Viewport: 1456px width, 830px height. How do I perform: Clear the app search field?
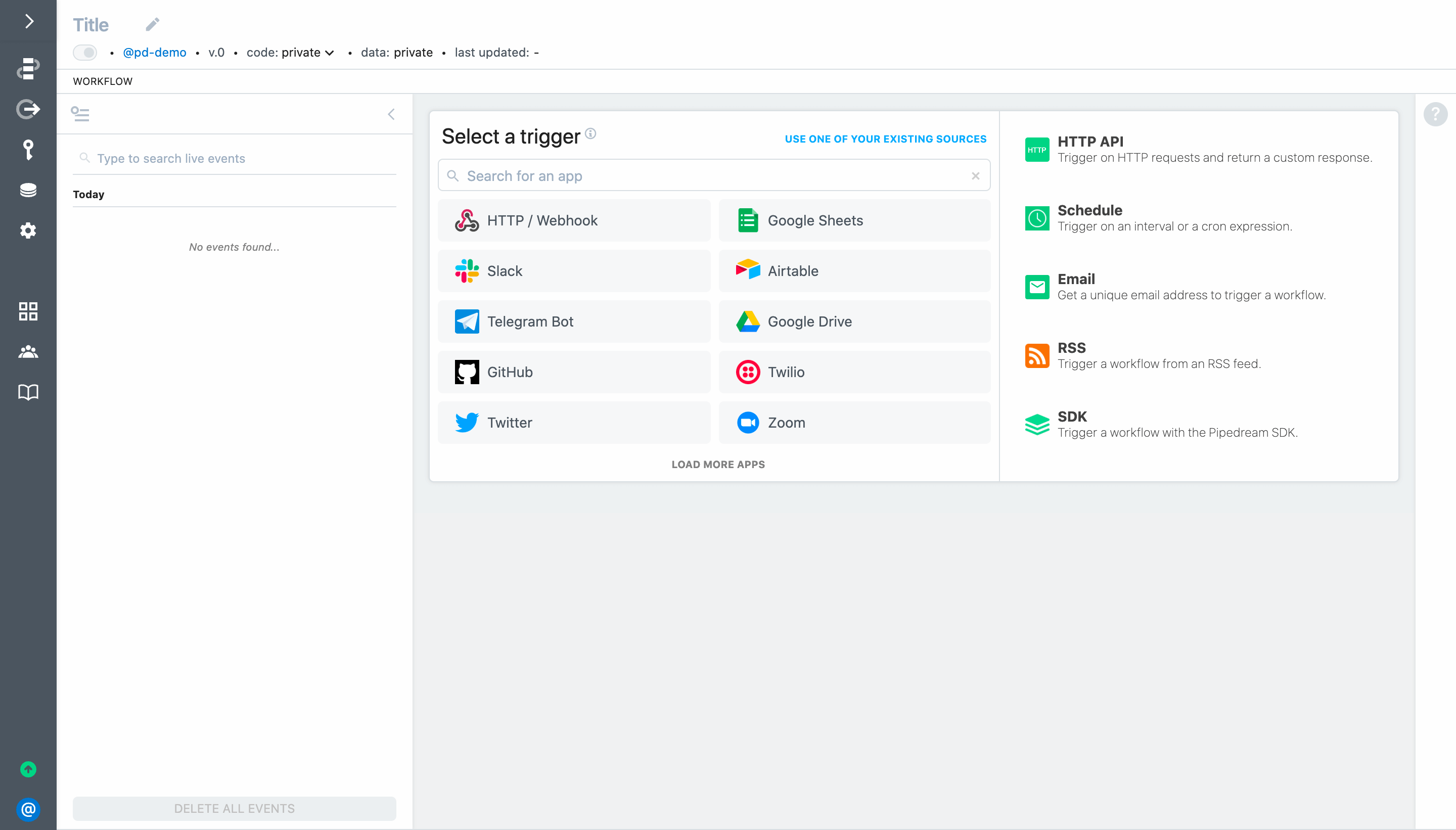tap(975, 176)
